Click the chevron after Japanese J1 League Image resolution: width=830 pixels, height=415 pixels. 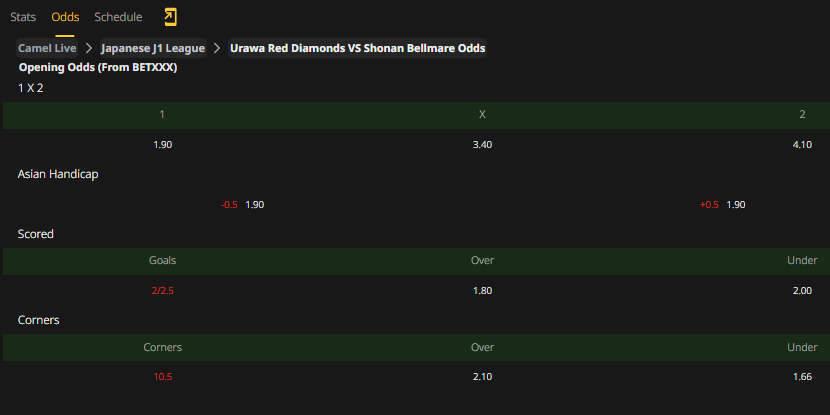(x=216, y=48)
